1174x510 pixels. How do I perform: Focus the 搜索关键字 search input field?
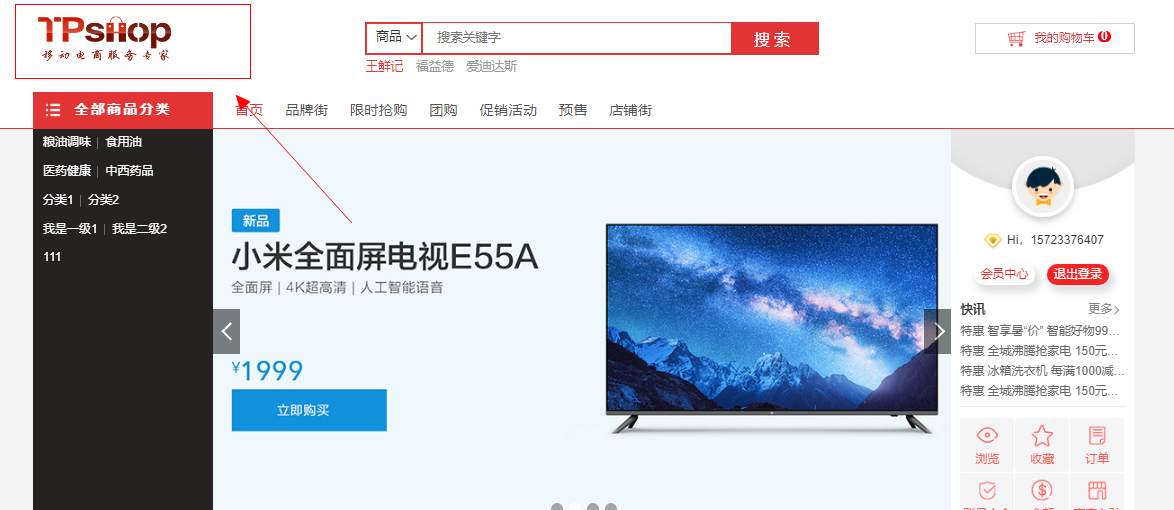pyautogui.click(x=577, y=37)
